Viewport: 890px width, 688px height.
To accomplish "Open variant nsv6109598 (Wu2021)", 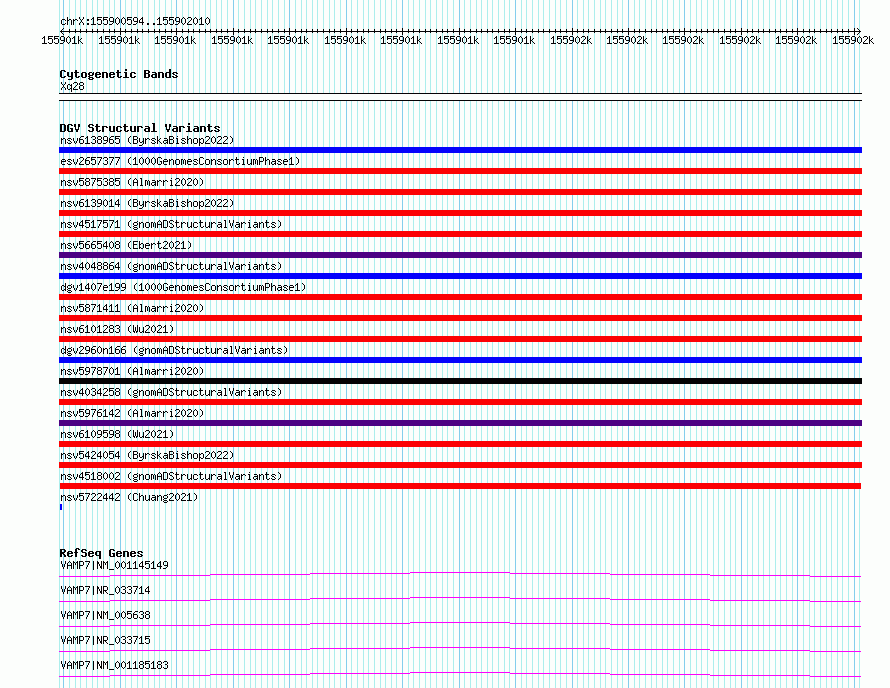I will [x=117, y=434].
